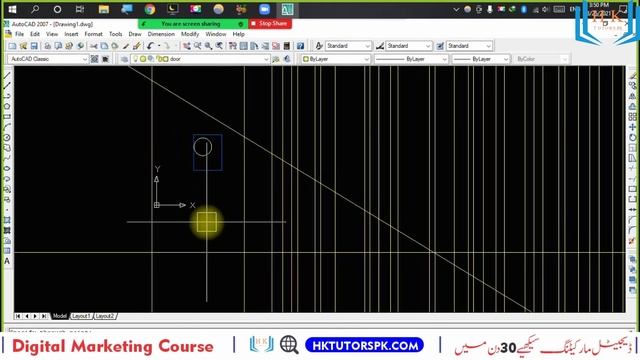Select the Rotate tool

[633, 138]
